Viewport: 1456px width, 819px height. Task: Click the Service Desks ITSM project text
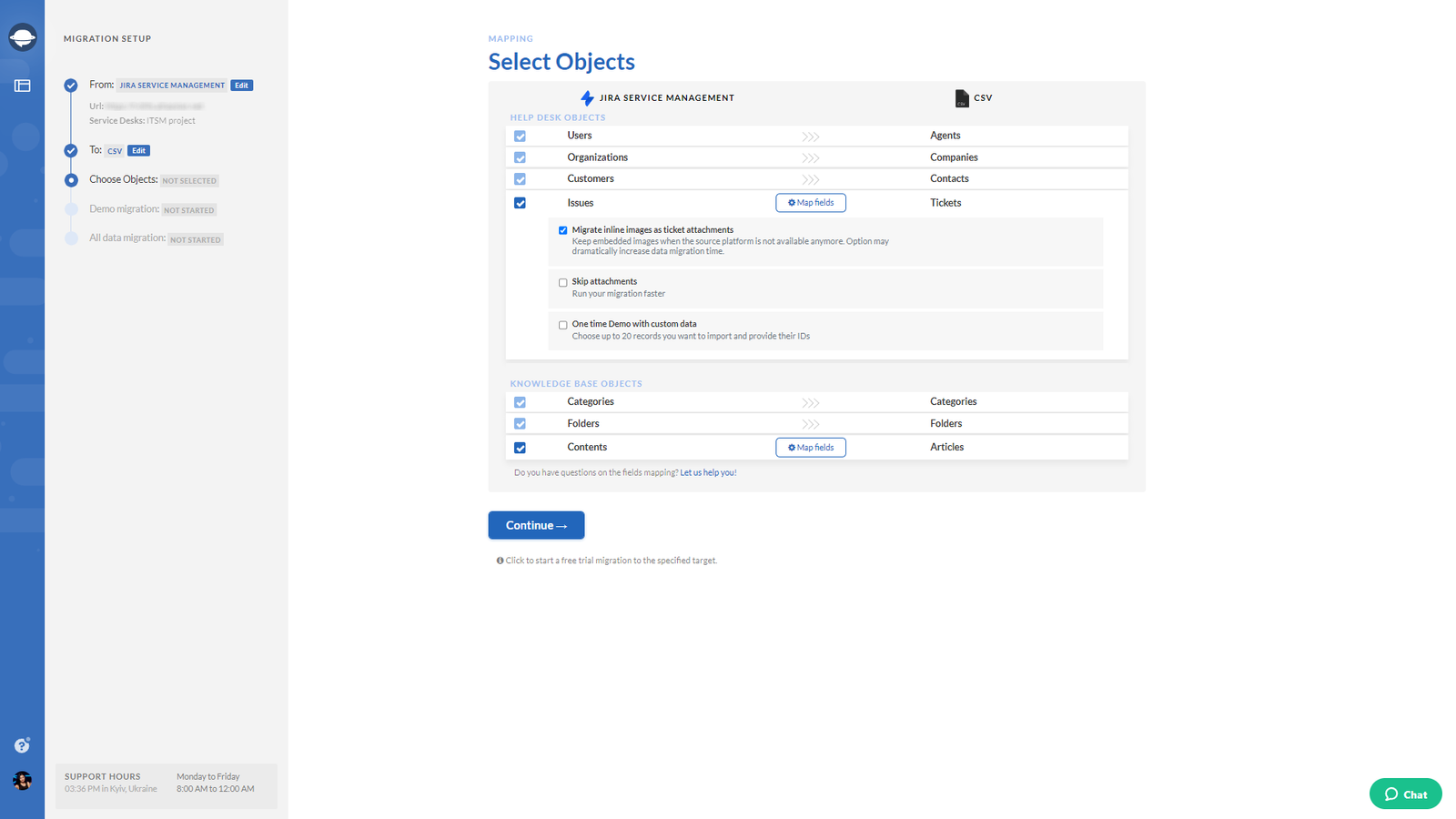[x=142, y=121]
